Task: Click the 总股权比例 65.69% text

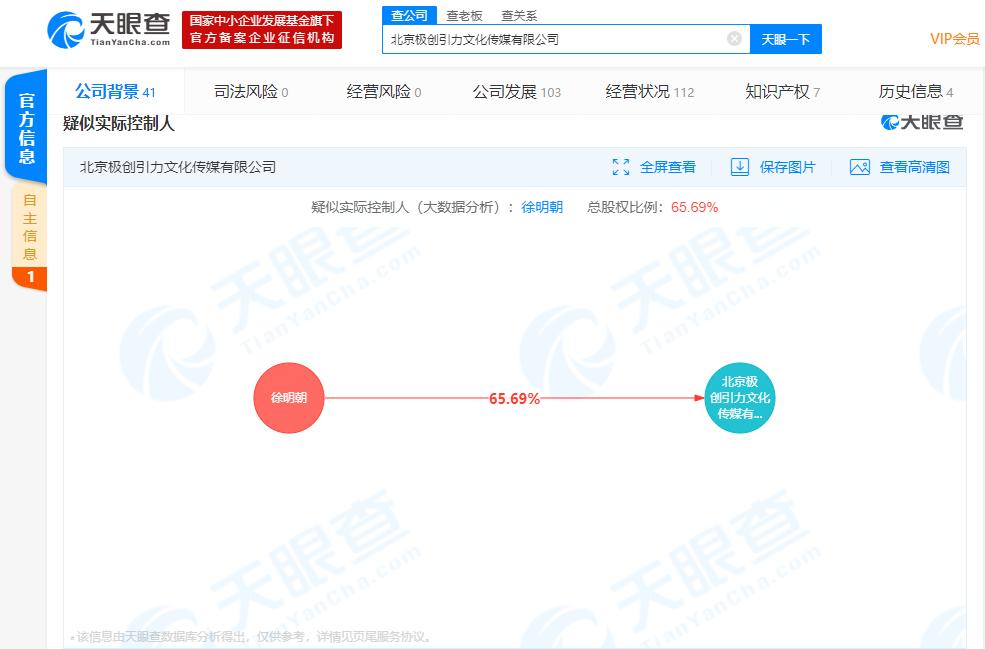Action: pyautogui.click(x=652, y=207)
